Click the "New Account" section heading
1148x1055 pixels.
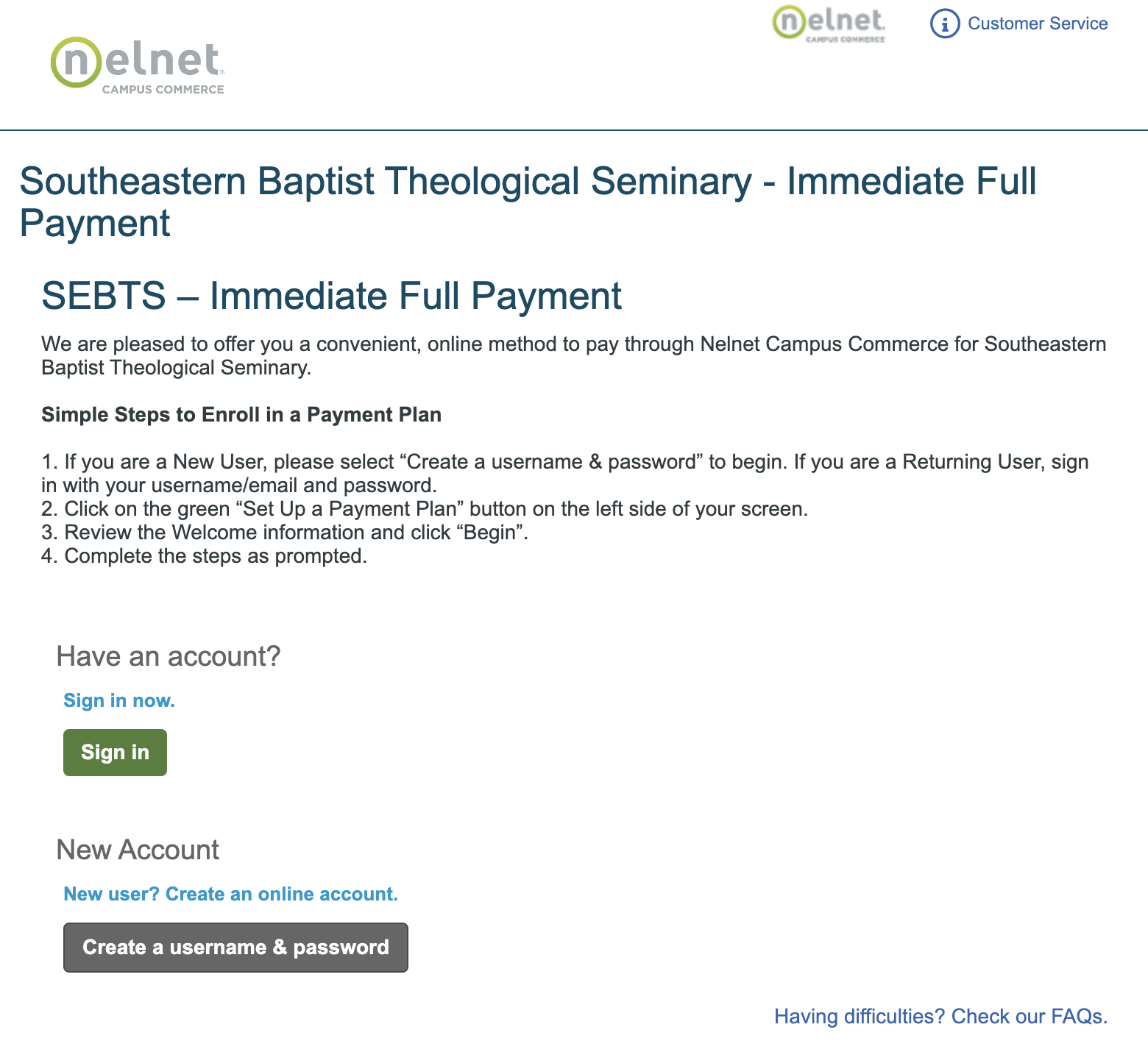[138, 850]
